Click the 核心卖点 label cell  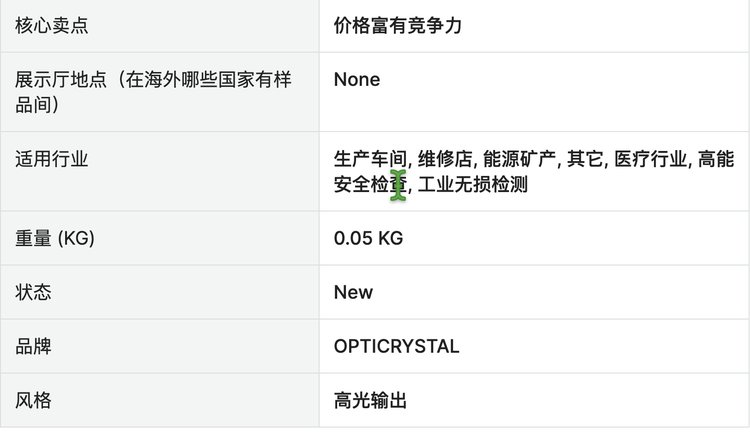(52, 26)
